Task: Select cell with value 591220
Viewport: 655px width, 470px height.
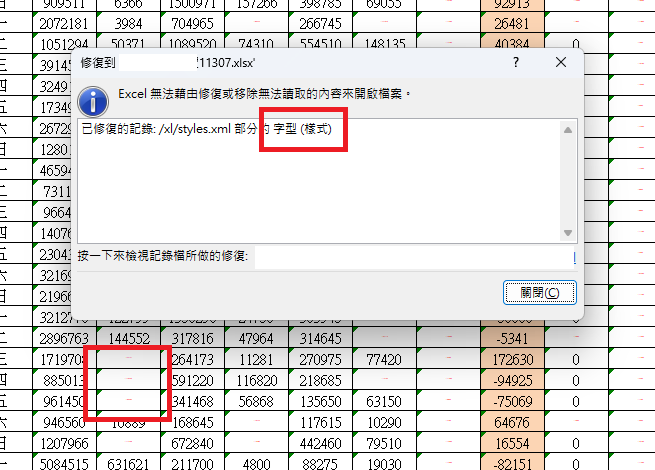Action: pos(192,380)
